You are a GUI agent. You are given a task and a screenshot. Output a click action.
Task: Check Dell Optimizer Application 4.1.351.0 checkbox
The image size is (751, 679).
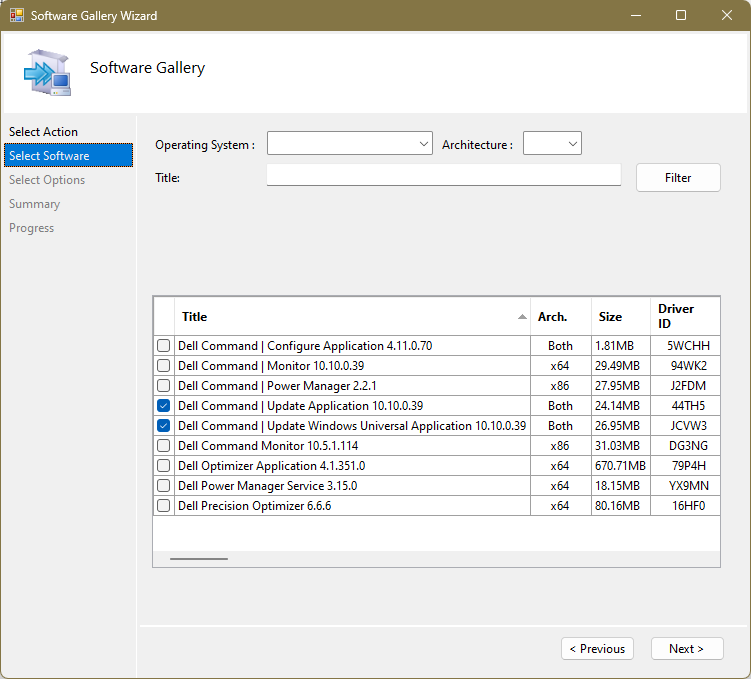163,465
